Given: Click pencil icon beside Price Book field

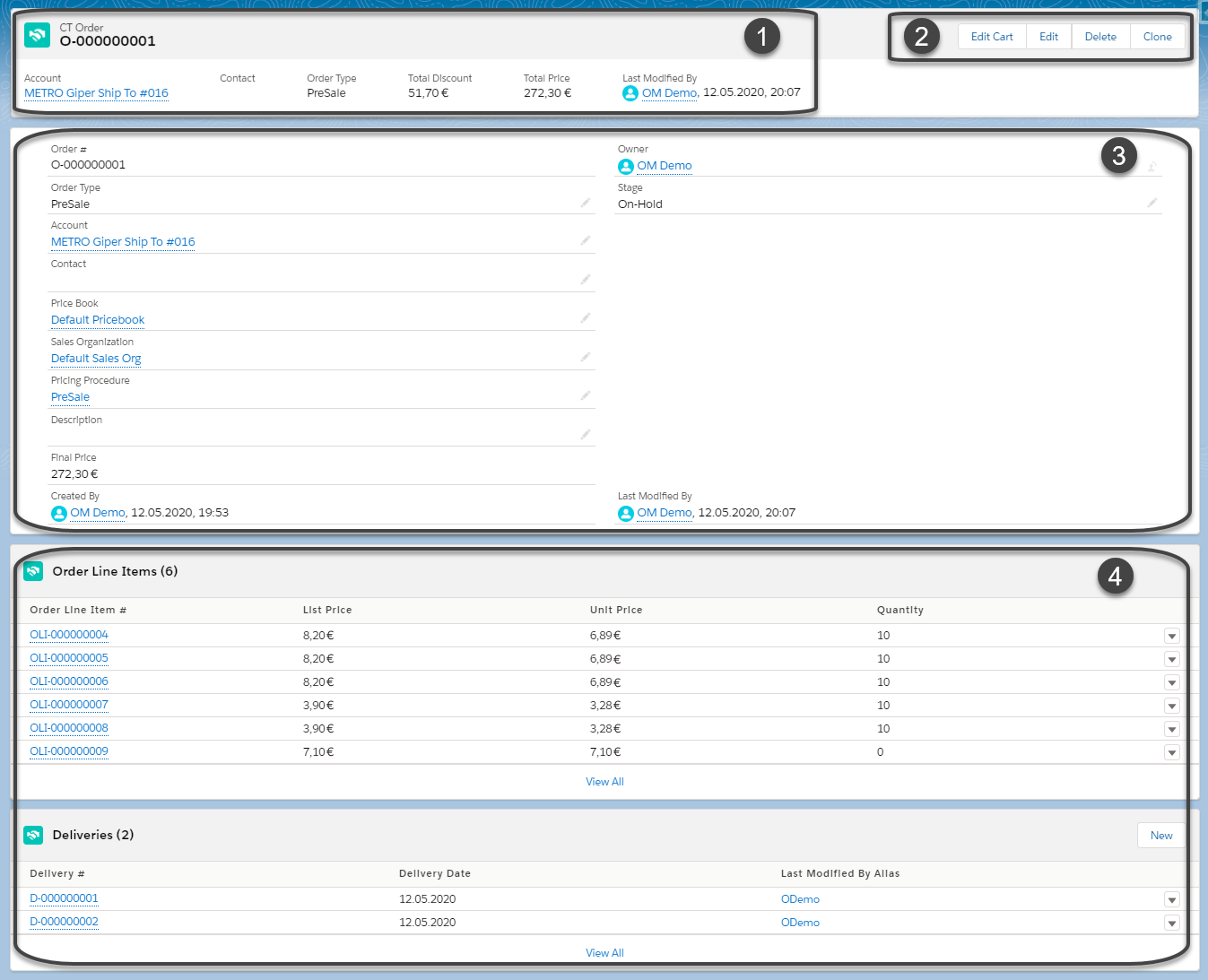Looking at the screenshot, I should [x=586, y=317].
